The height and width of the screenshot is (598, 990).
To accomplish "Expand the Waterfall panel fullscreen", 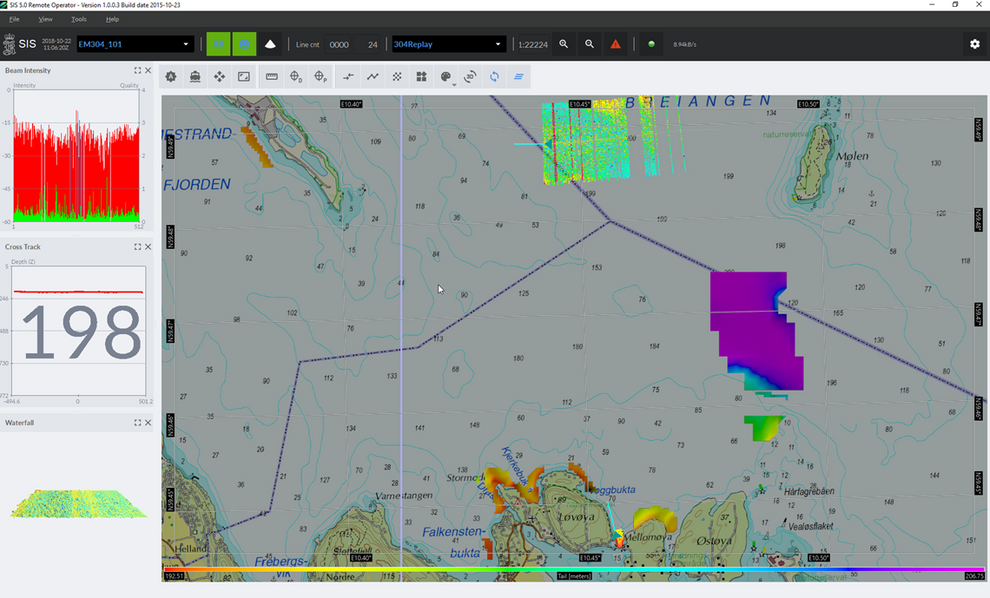I will point(138,423).
